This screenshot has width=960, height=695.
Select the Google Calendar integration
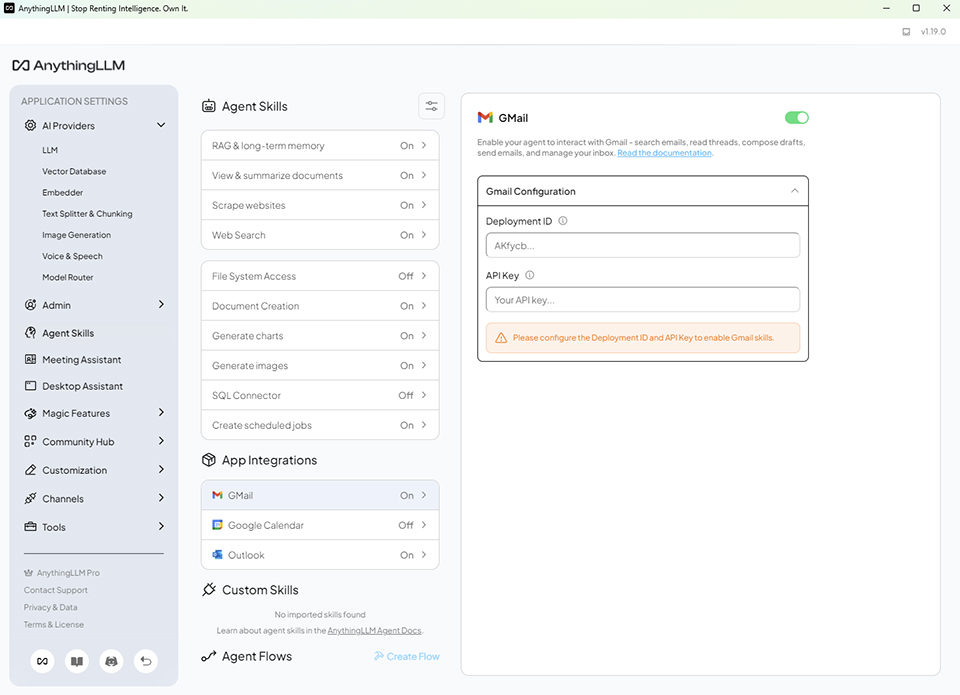[x=320, y=525]
